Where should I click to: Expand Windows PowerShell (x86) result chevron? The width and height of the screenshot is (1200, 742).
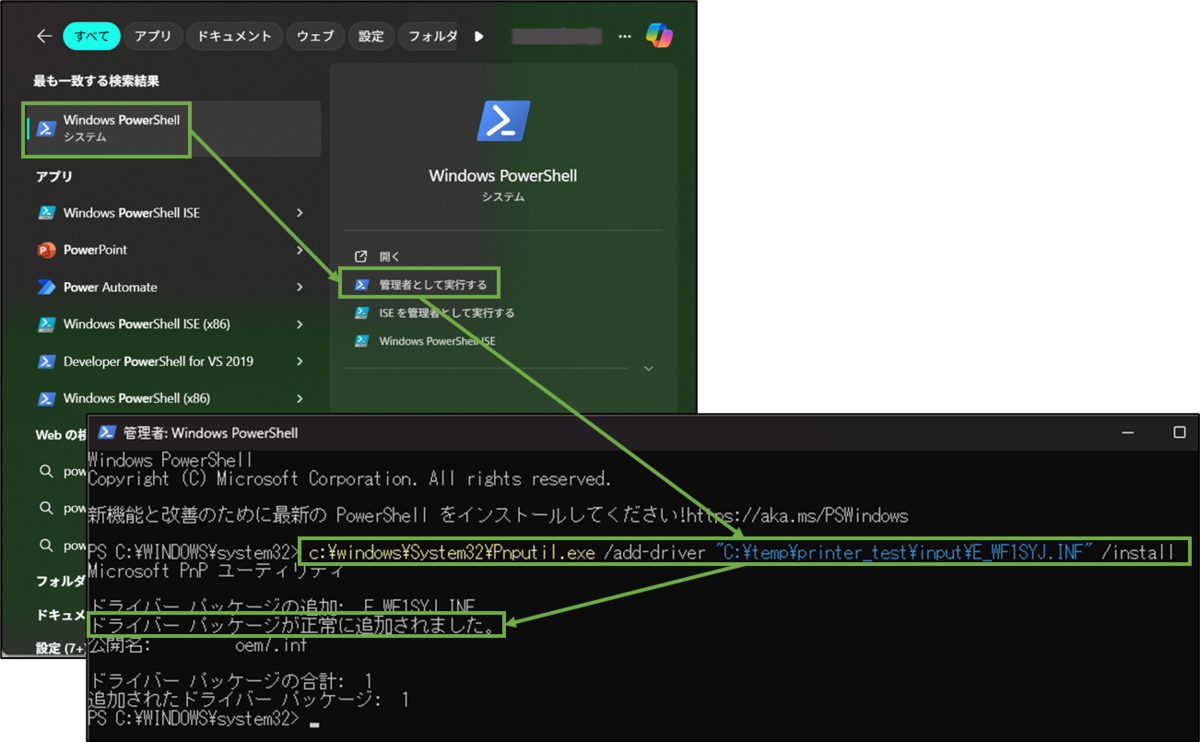[x=300, y=398]
